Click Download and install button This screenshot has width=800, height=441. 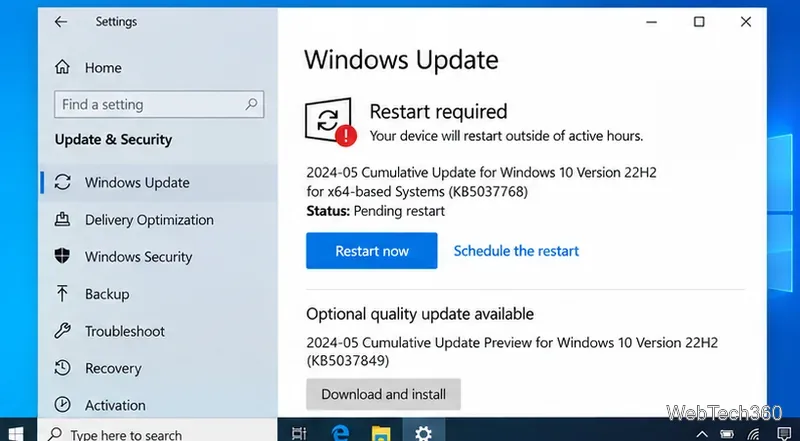tap(383, 394)
